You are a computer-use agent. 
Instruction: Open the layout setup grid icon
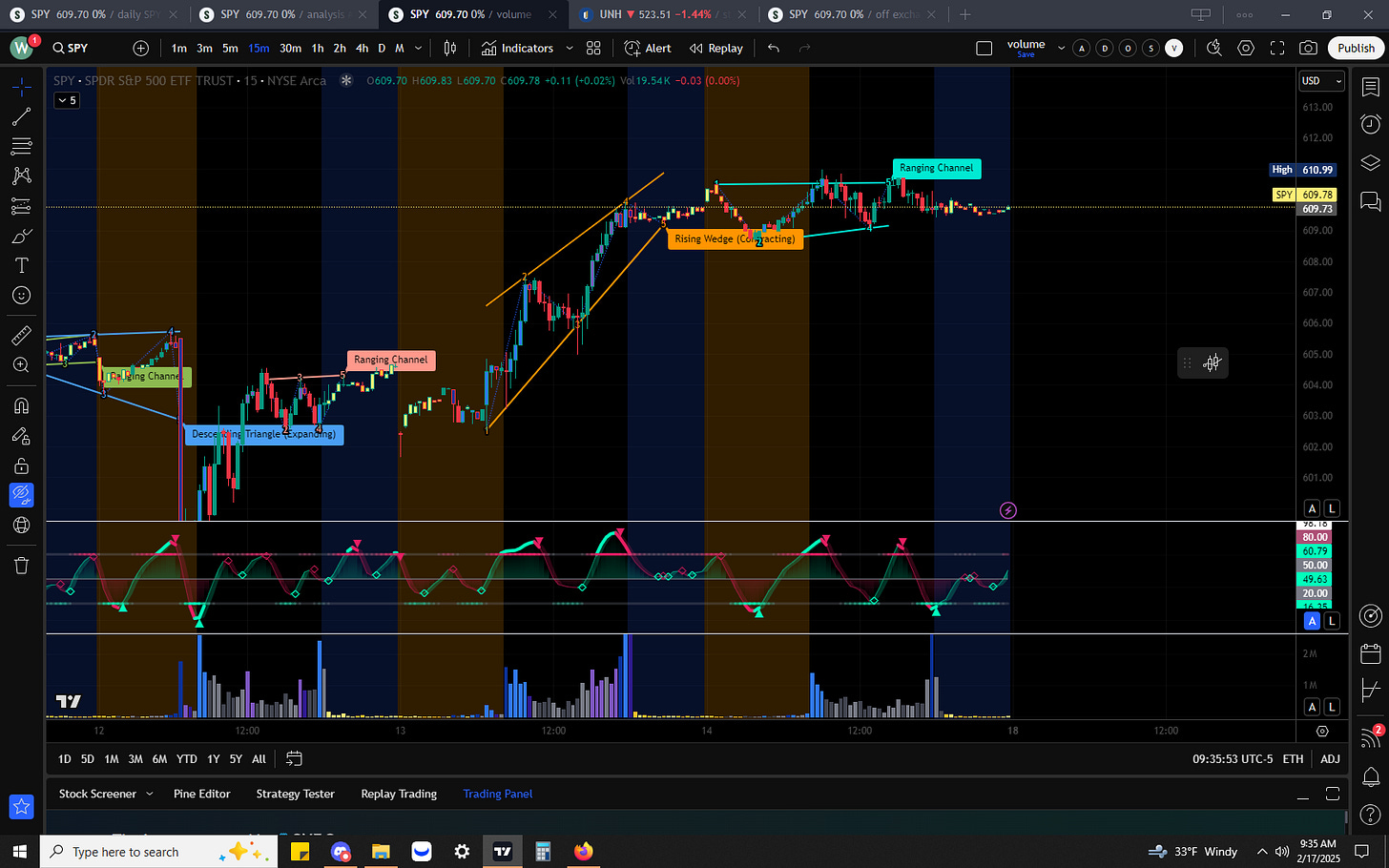(593, 48)
